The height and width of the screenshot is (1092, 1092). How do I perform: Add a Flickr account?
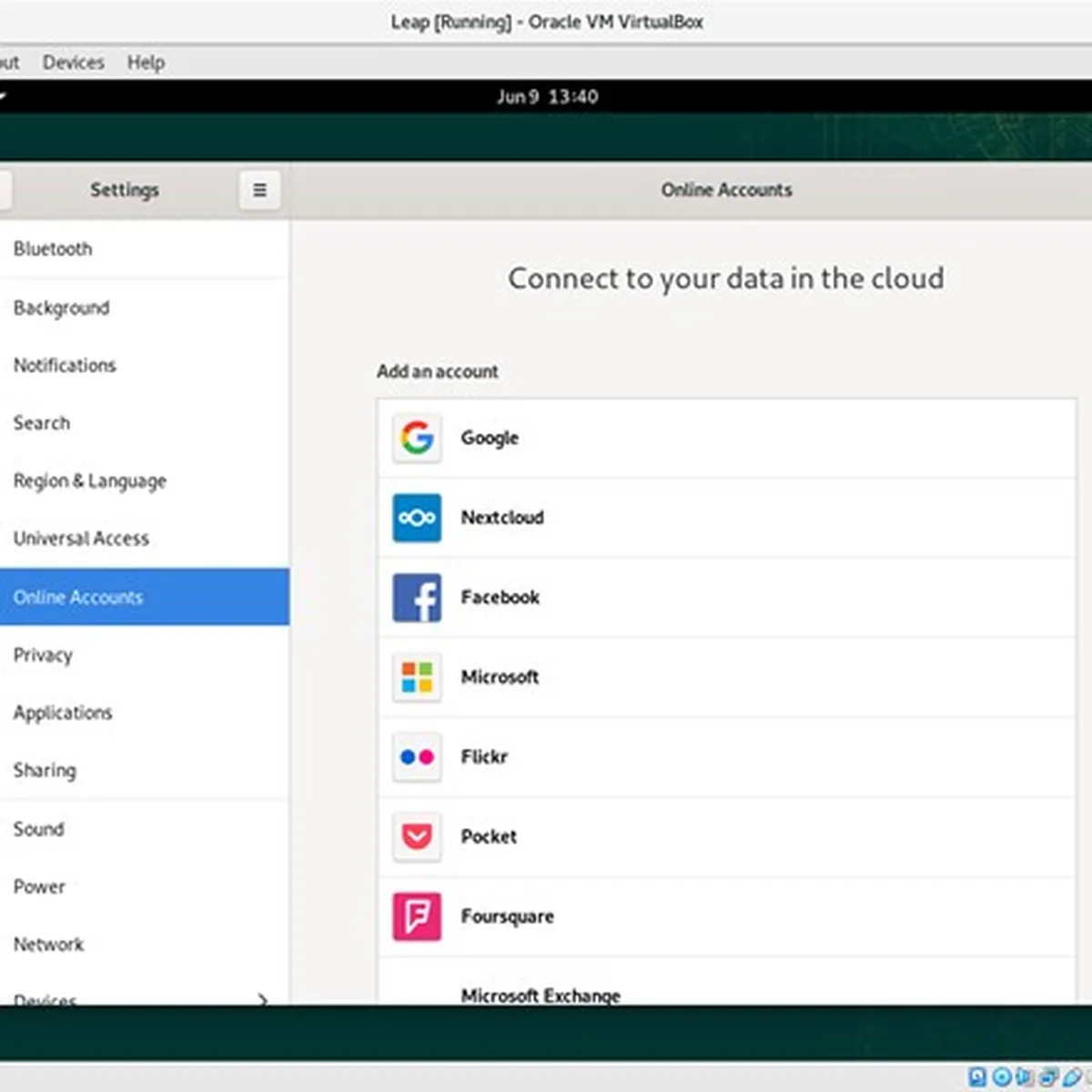click(726, 757)
